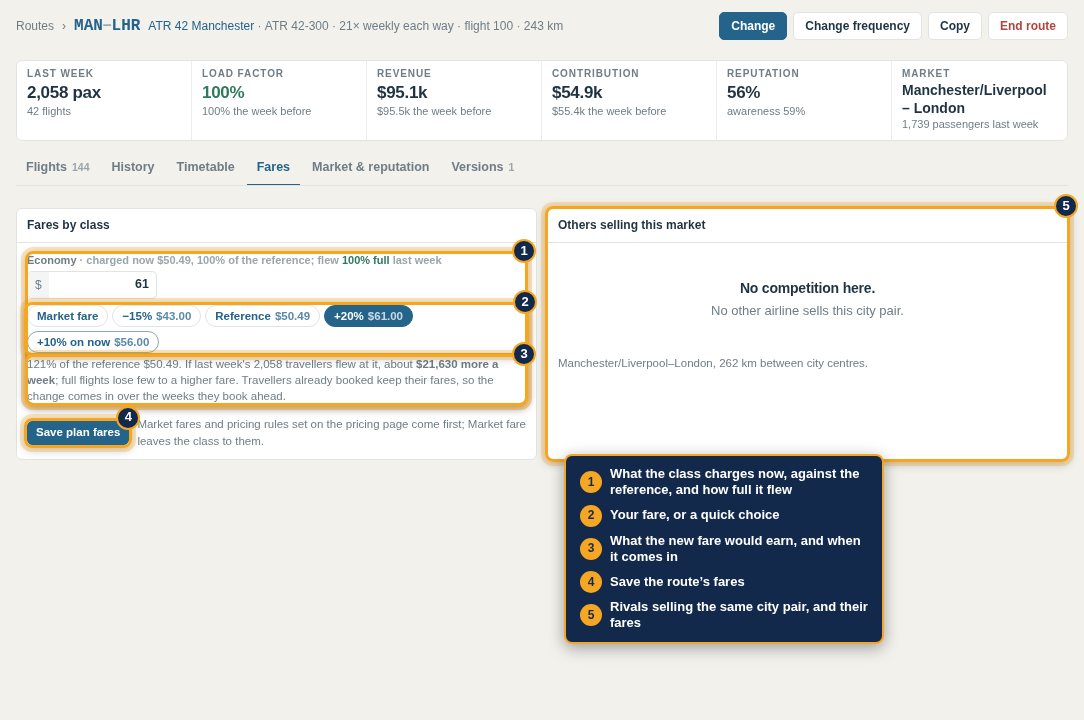Open ATR 42 Manchester fleet link
The height and width of the screenshot is (720, 1084).
tap(200, 26)
